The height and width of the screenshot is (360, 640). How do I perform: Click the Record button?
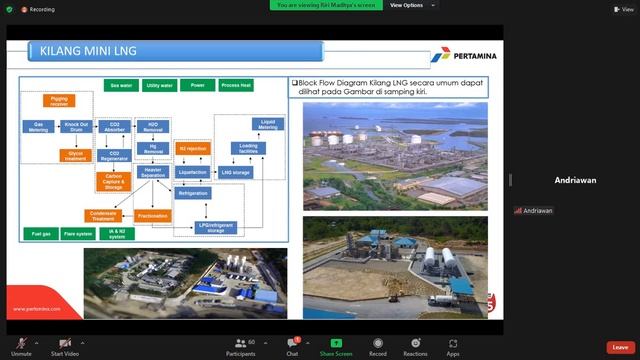tap(378, 347)
